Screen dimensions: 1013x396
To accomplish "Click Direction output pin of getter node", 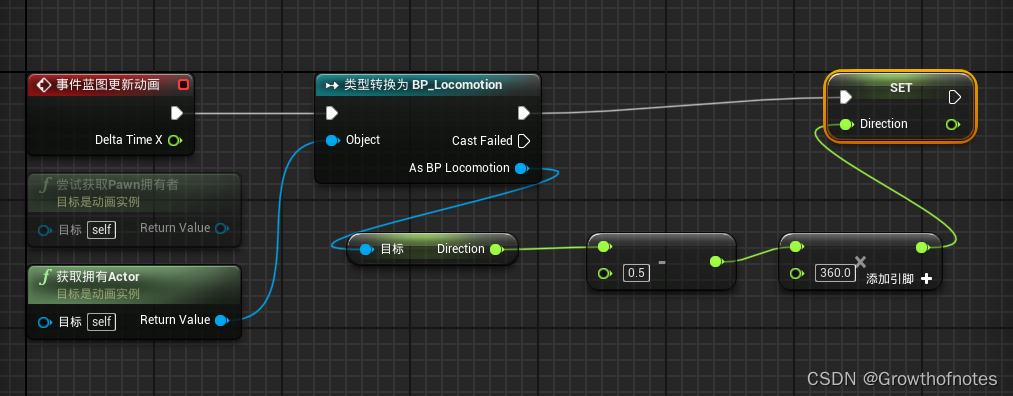I will (495, 249).
